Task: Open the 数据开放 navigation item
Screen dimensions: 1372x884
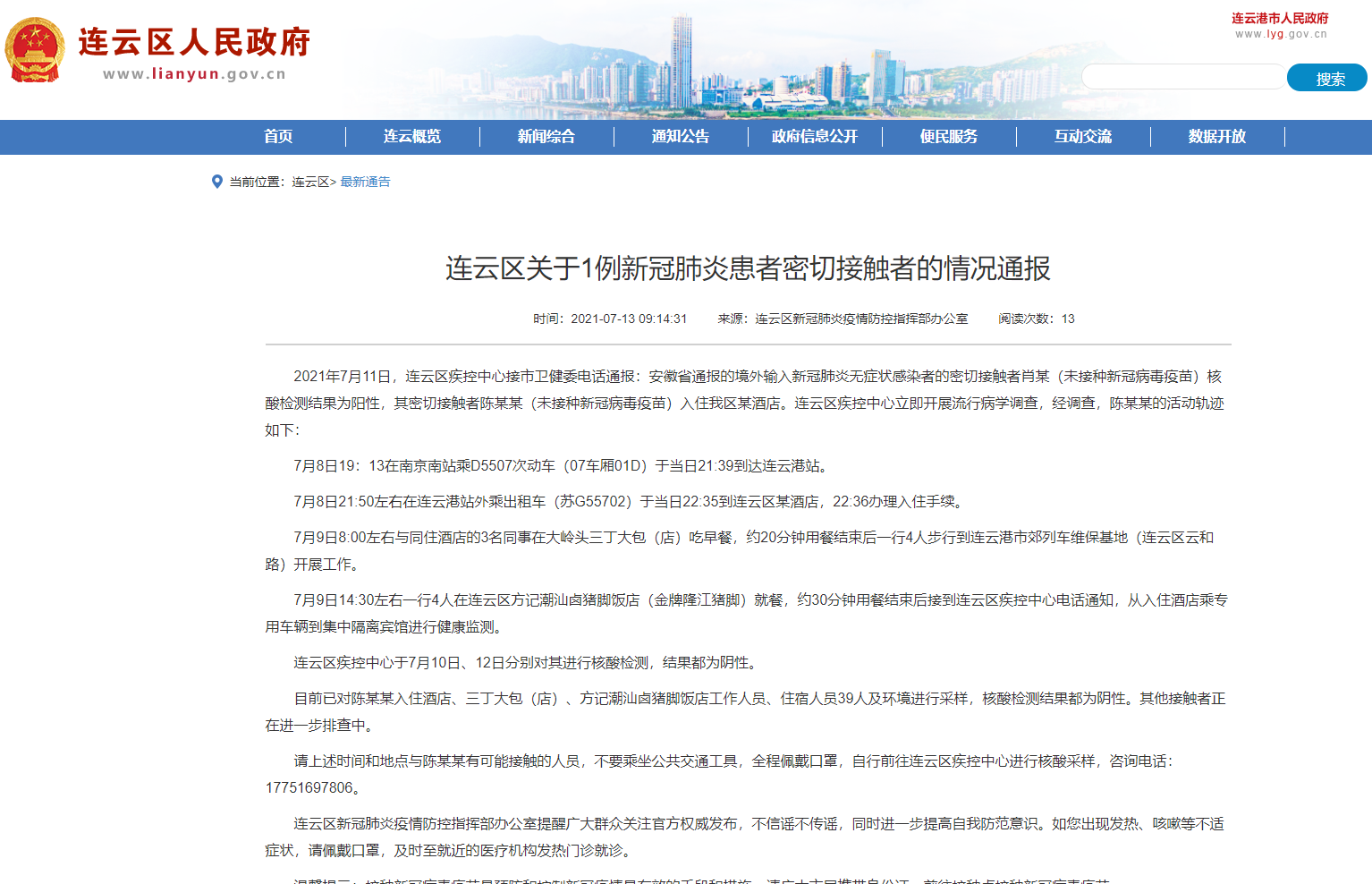Action: pos(1216,137)
